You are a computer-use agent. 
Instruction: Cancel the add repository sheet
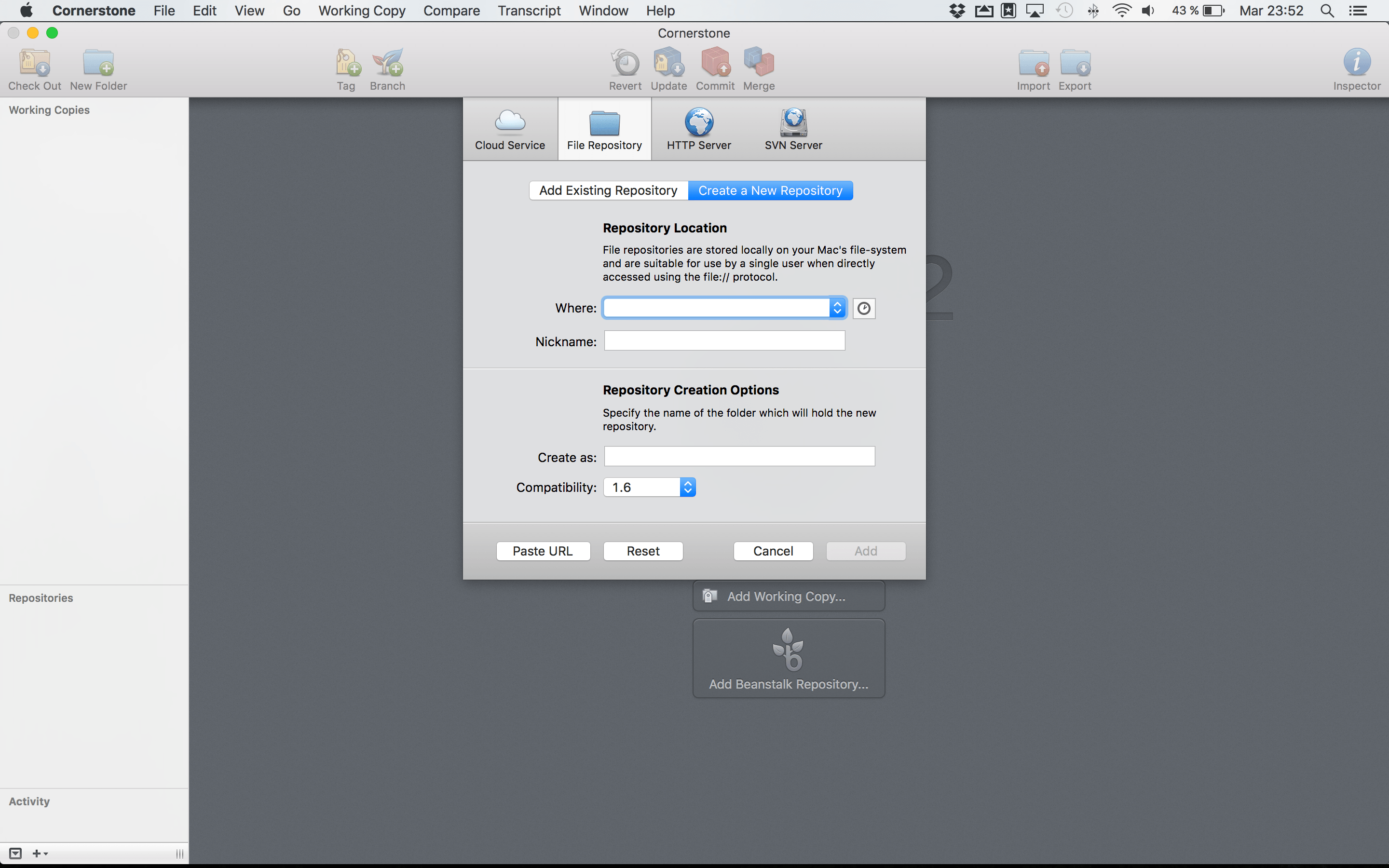[x=773, y=551]
